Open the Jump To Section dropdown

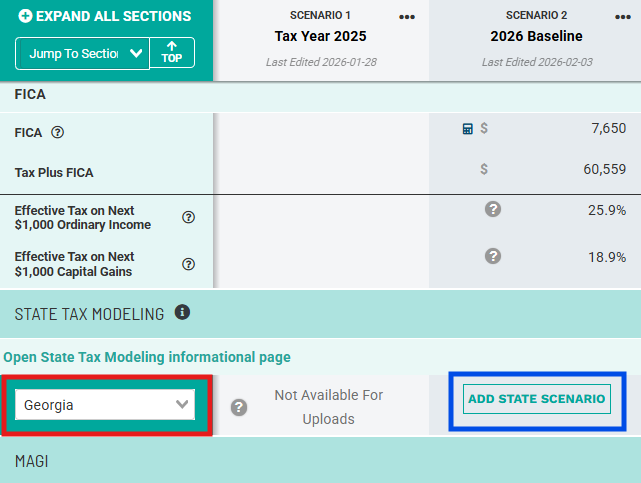(82, 53)
